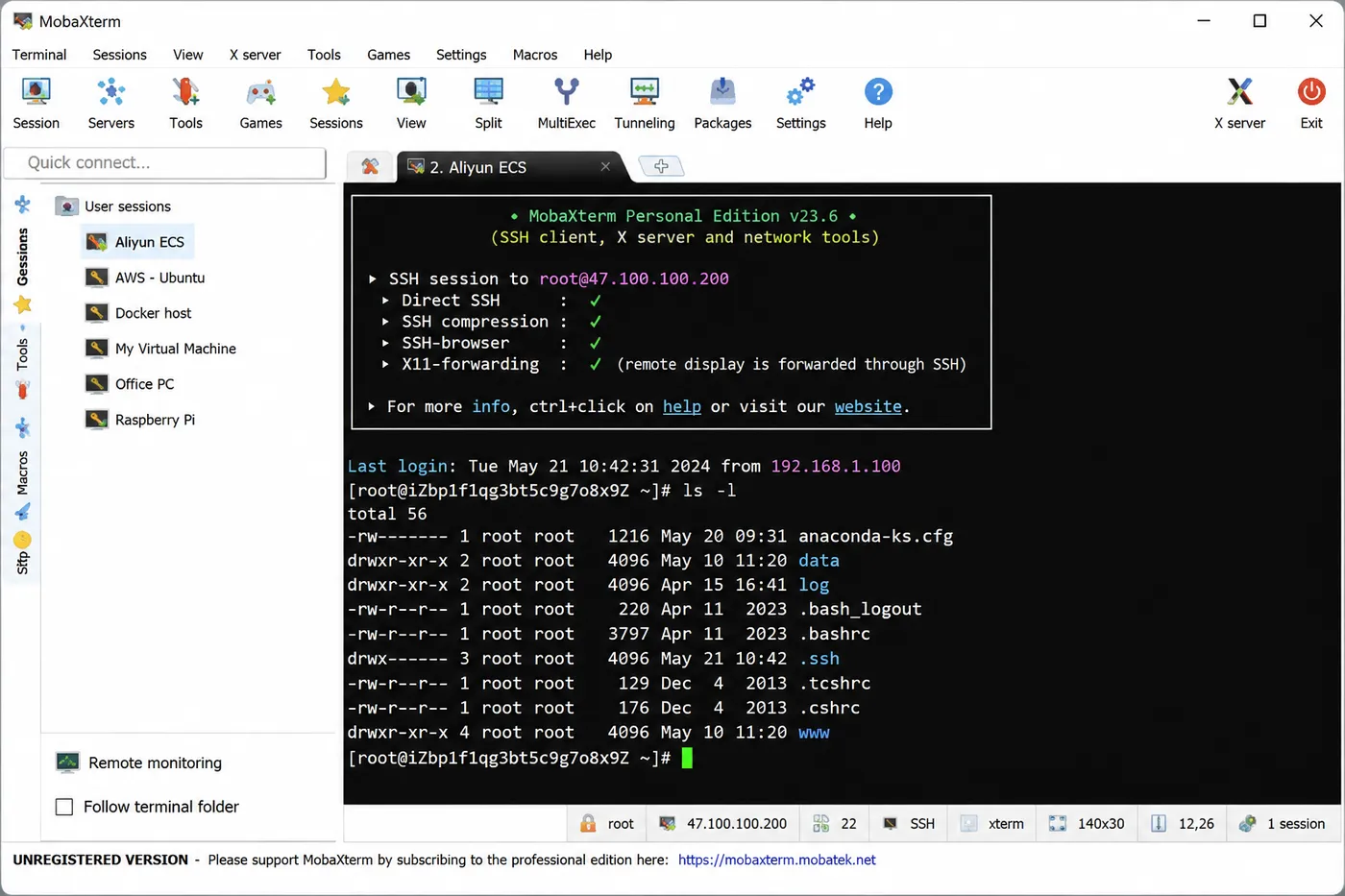1345x896 pixels.
Task: Click the Help question mark toolbar icon
Action: pos(878,92)
